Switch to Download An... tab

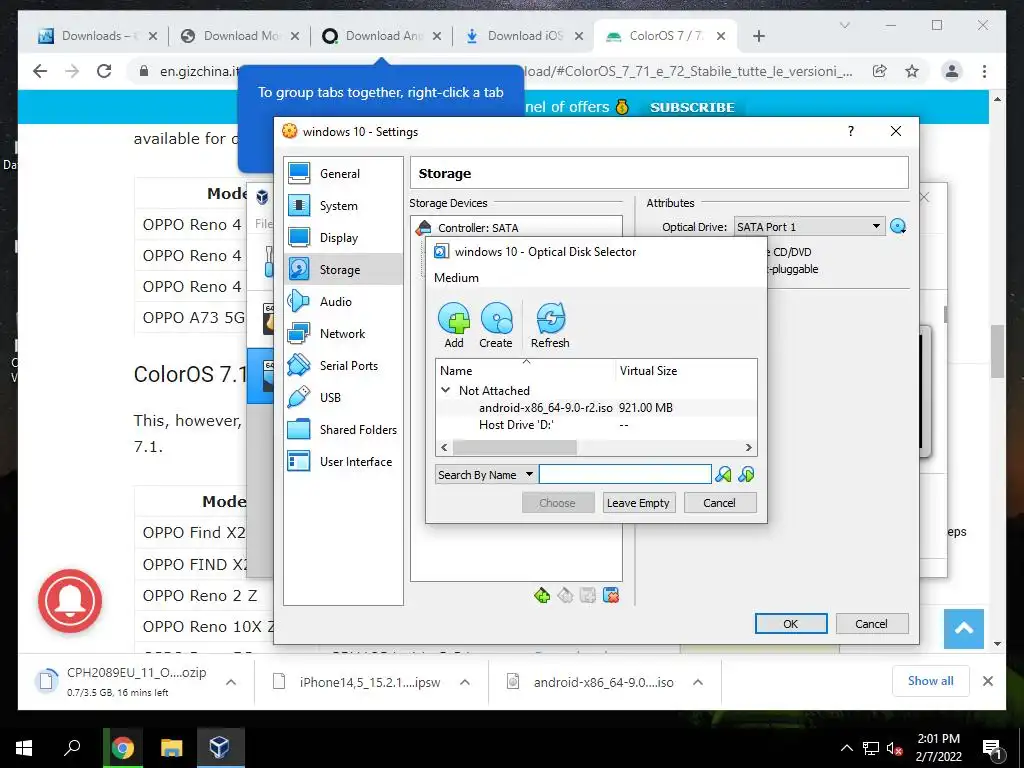383,36
